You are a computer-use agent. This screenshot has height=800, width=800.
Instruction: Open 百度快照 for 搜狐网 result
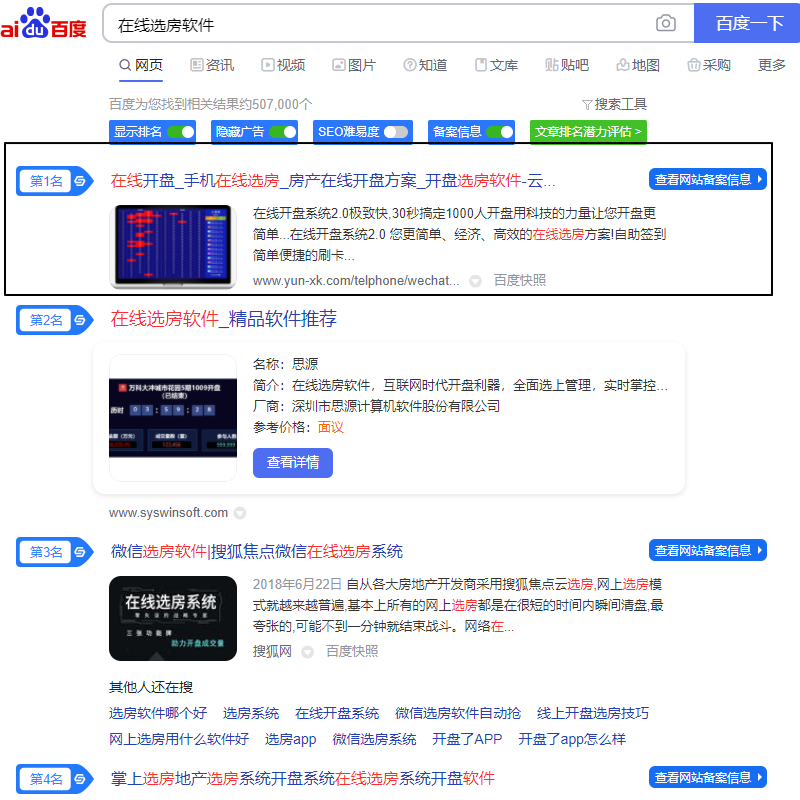(x=352, y=652)
